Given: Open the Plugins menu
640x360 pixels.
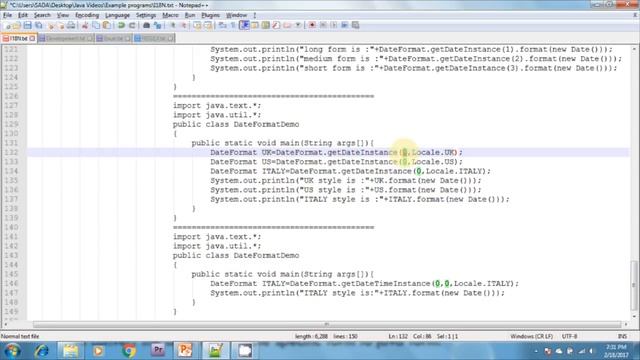Looking at the screenshot, I should (211, 15).
